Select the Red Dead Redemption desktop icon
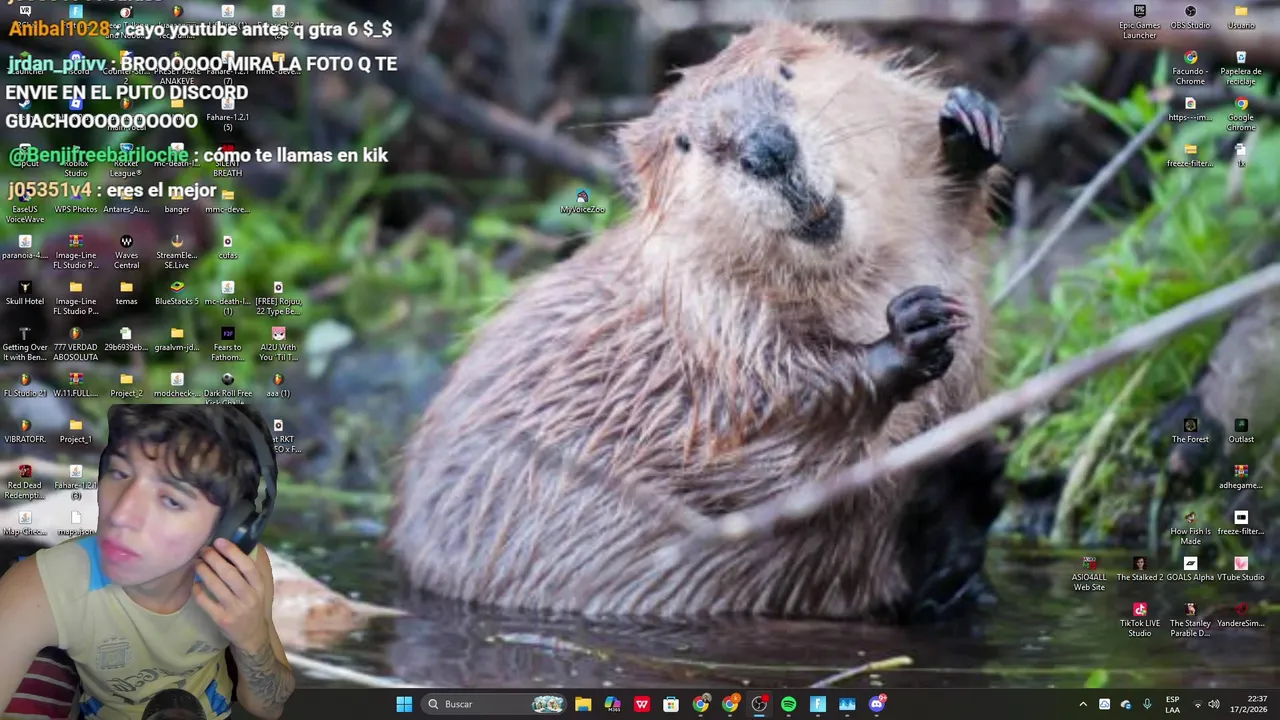This screenshot has width=1280, height=720. pos(25,480)
